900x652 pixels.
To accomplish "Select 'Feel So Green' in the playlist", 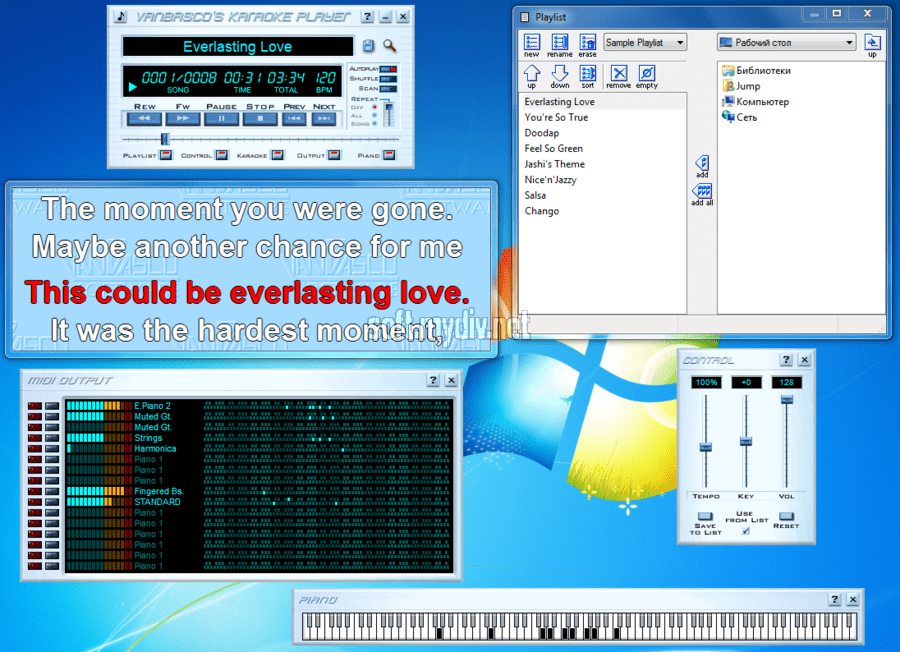I will (554, 148).
